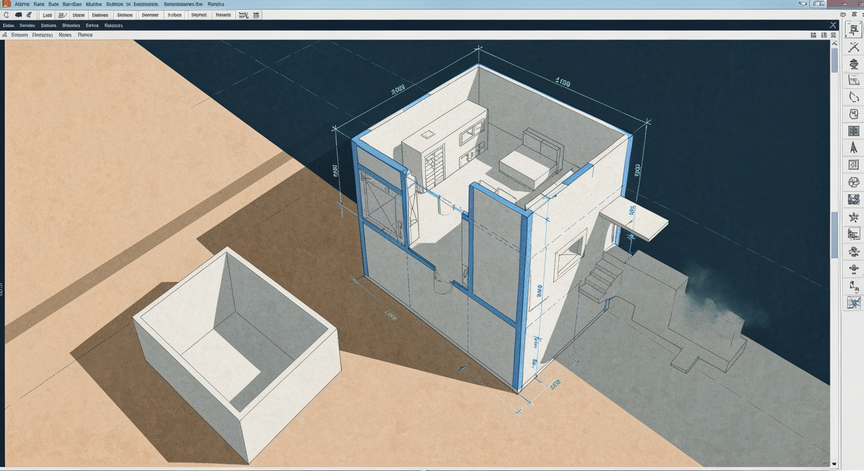This screenshot has width=864, height=471.
Task: Open the framed picture-chart icon
Action: (854, 234)
